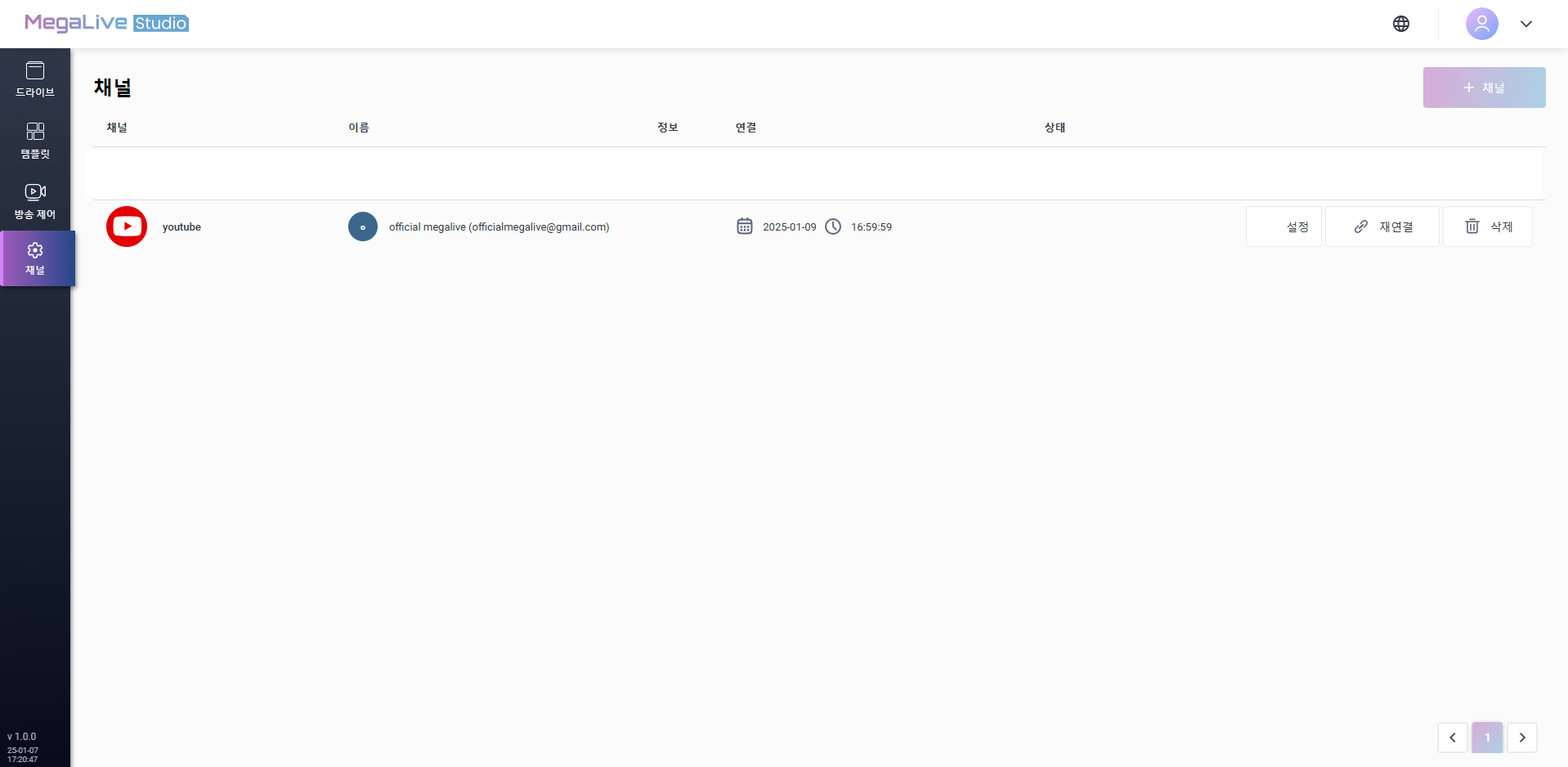Click the user avatar icon
Image resolution: width=1568 pixels, height=767 pixels.
[1481, 24]
